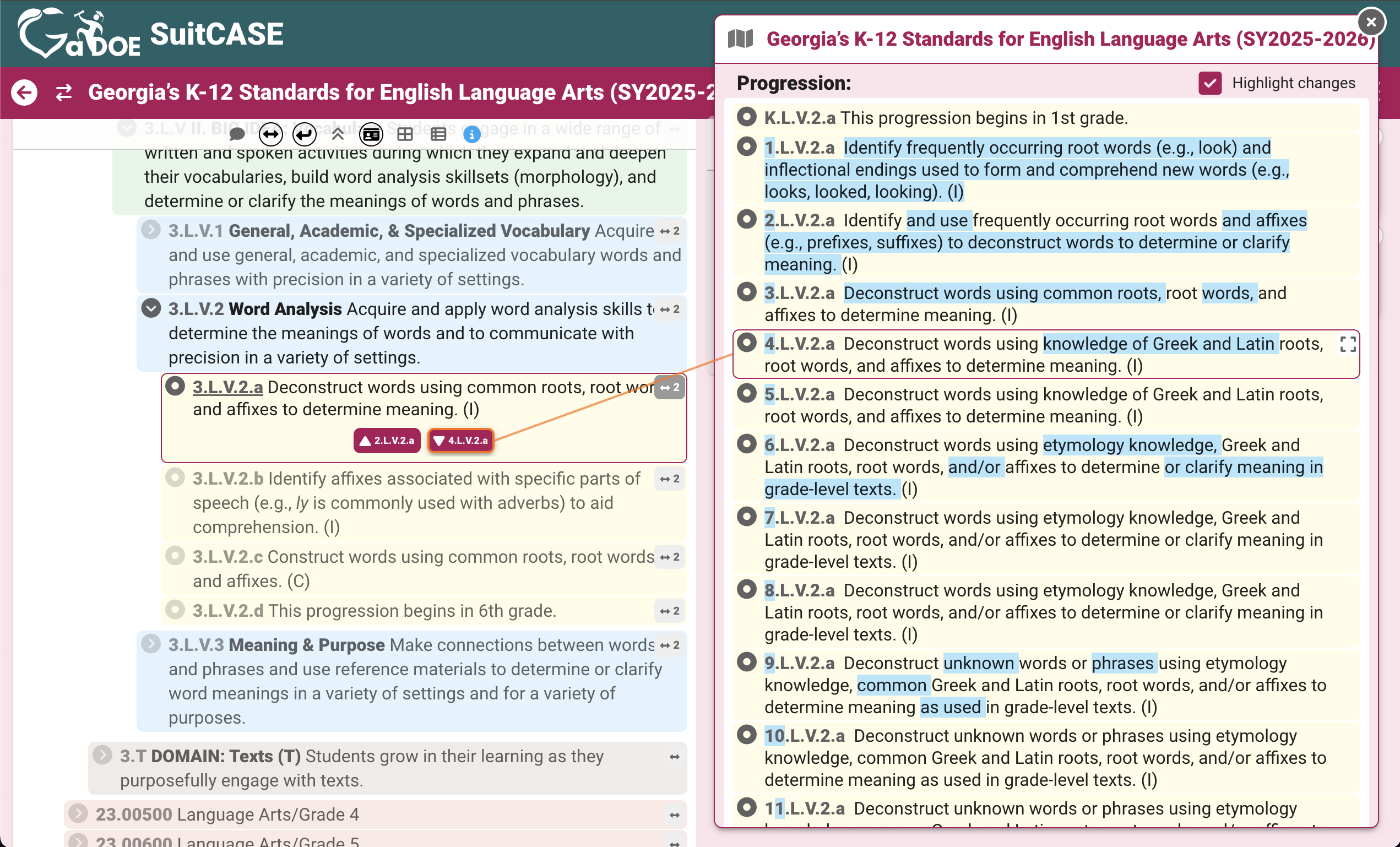Select the 3.L.V.2.a progression row text
The image size is (1400, 847).
pyautogui.click(x=1045, y=304)
